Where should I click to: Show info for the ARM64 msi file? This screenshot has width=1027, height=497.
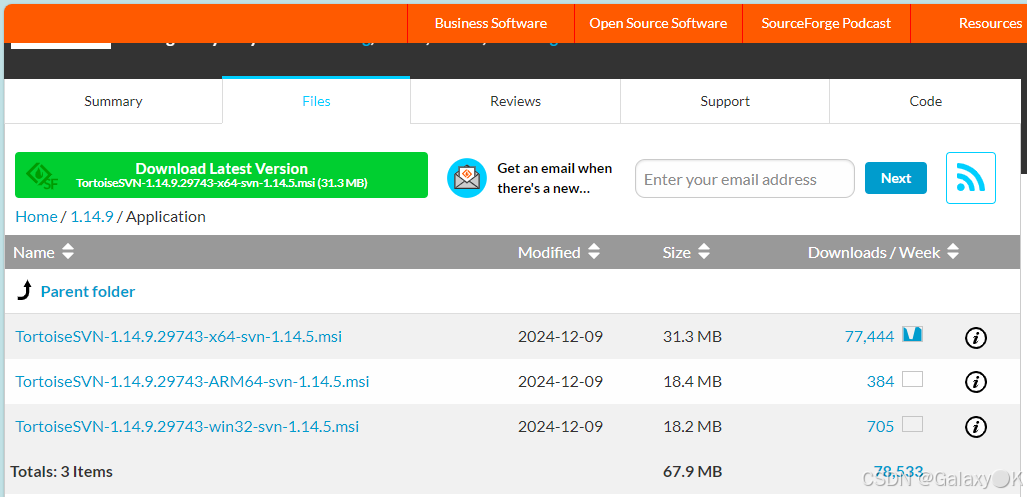point(976,382)
